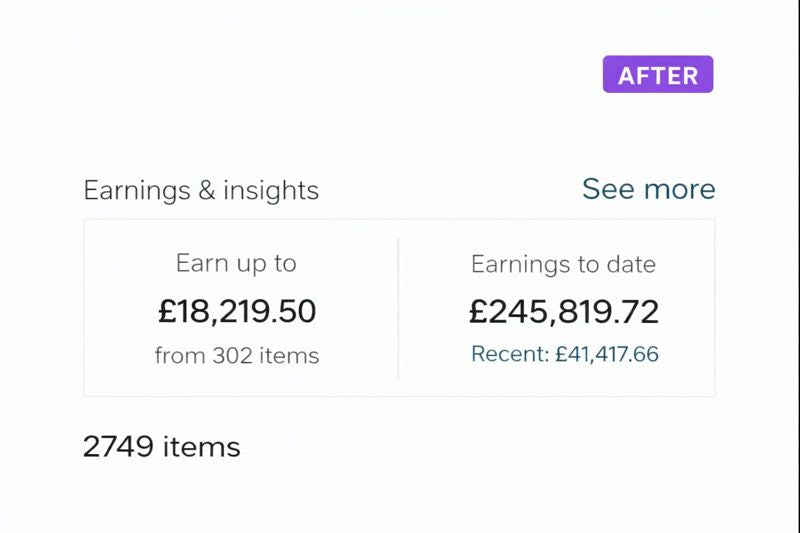Click the pound sign of £245,819.72
This screenshot has height=533, width=800.
(x=478, y=312)
